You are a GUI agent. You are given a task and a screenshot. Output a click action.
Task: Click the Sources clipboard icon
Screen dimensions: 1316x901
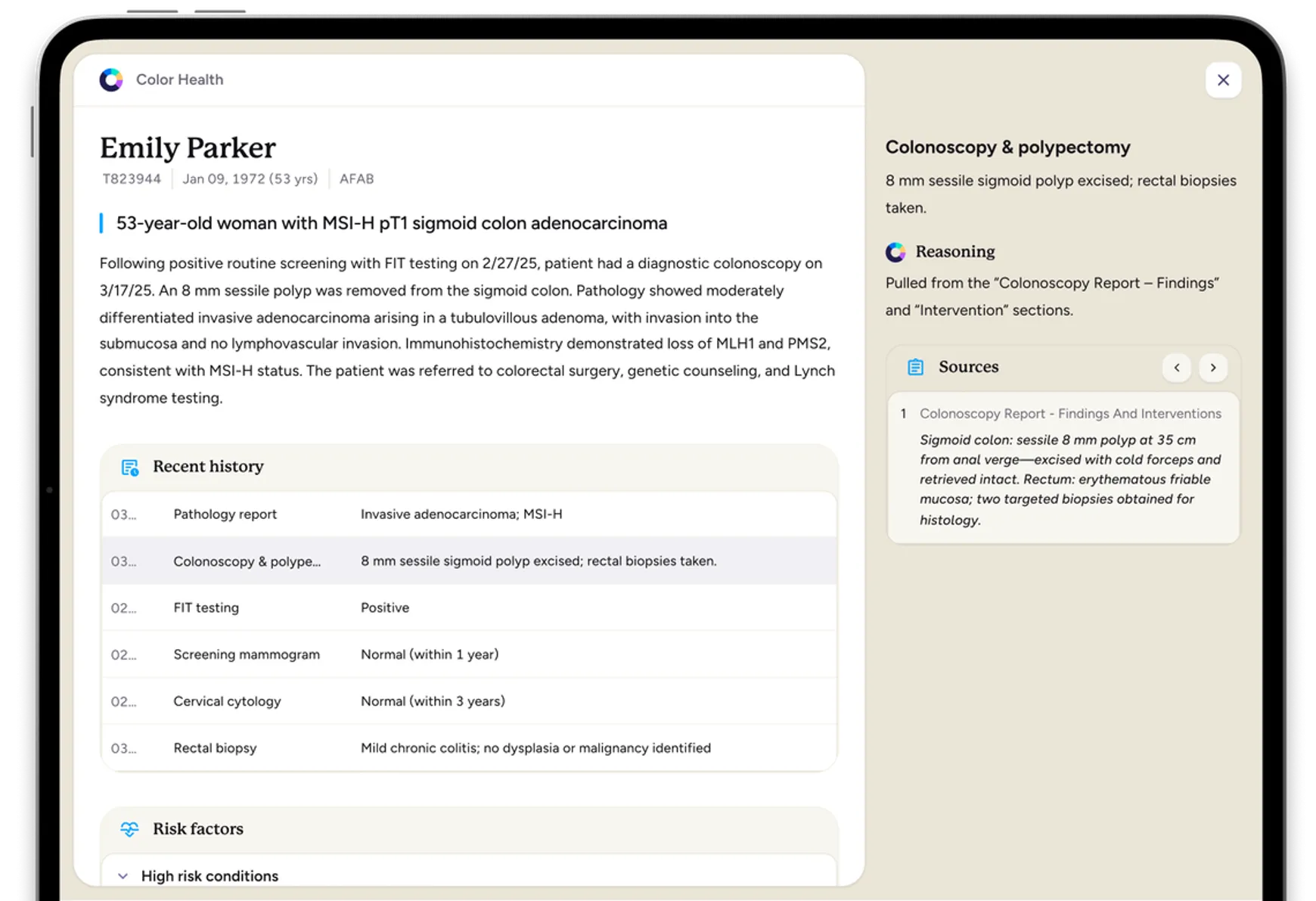point(915,367)
